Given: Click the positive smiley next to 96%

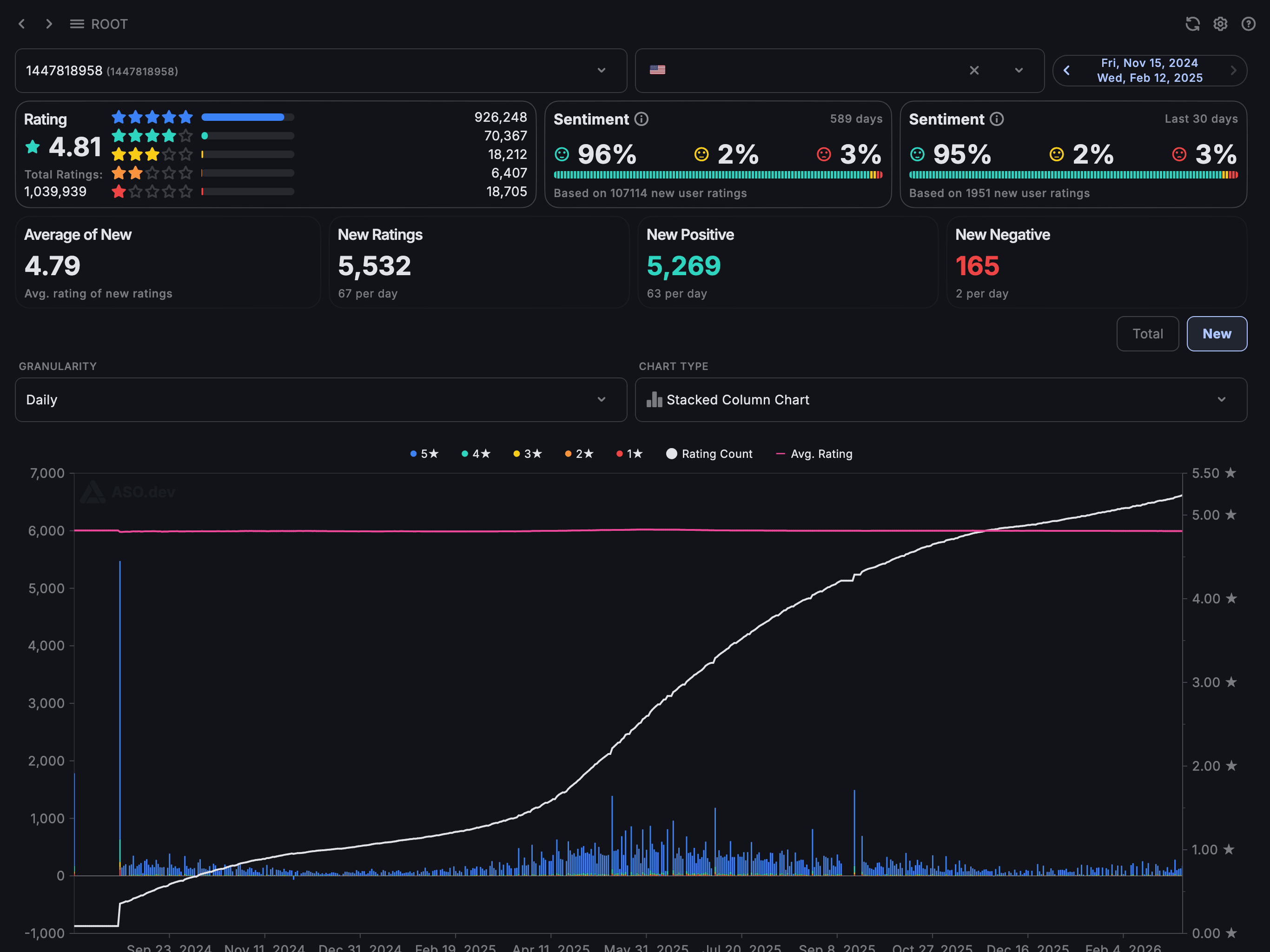Looking at the screenshot, I should pos(562,154).
